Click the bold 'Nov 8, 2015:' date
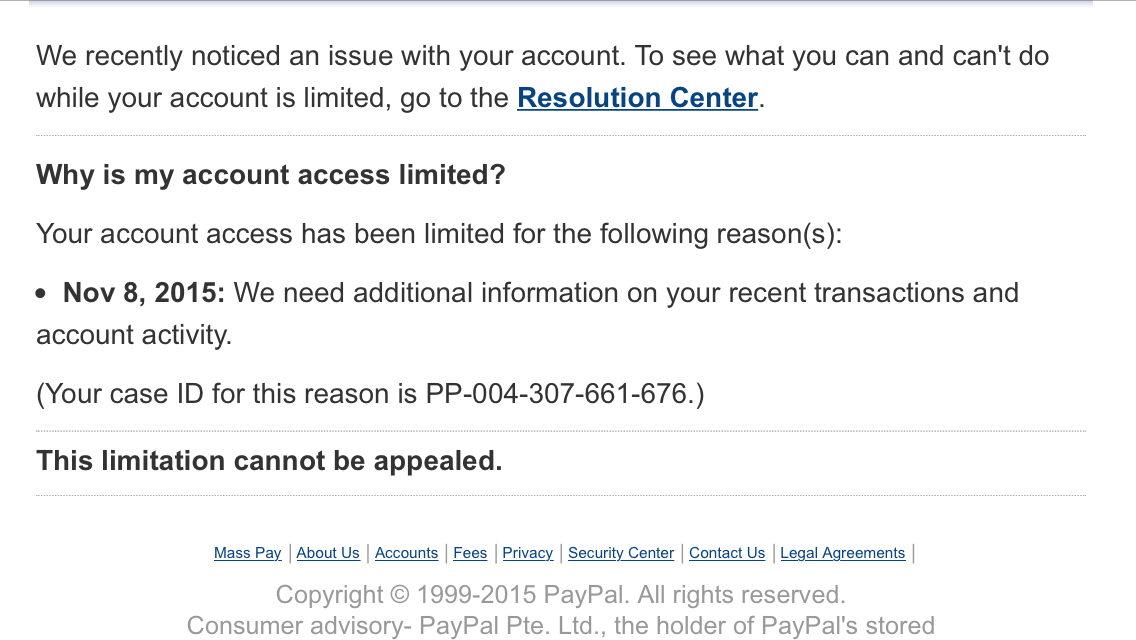1136x640 pixels. (144, 293)
